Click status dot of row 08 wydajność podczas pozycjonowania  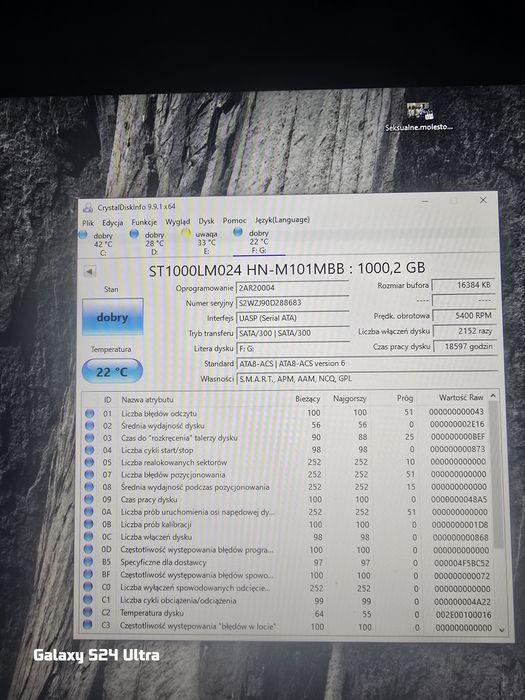pos(89,487)
